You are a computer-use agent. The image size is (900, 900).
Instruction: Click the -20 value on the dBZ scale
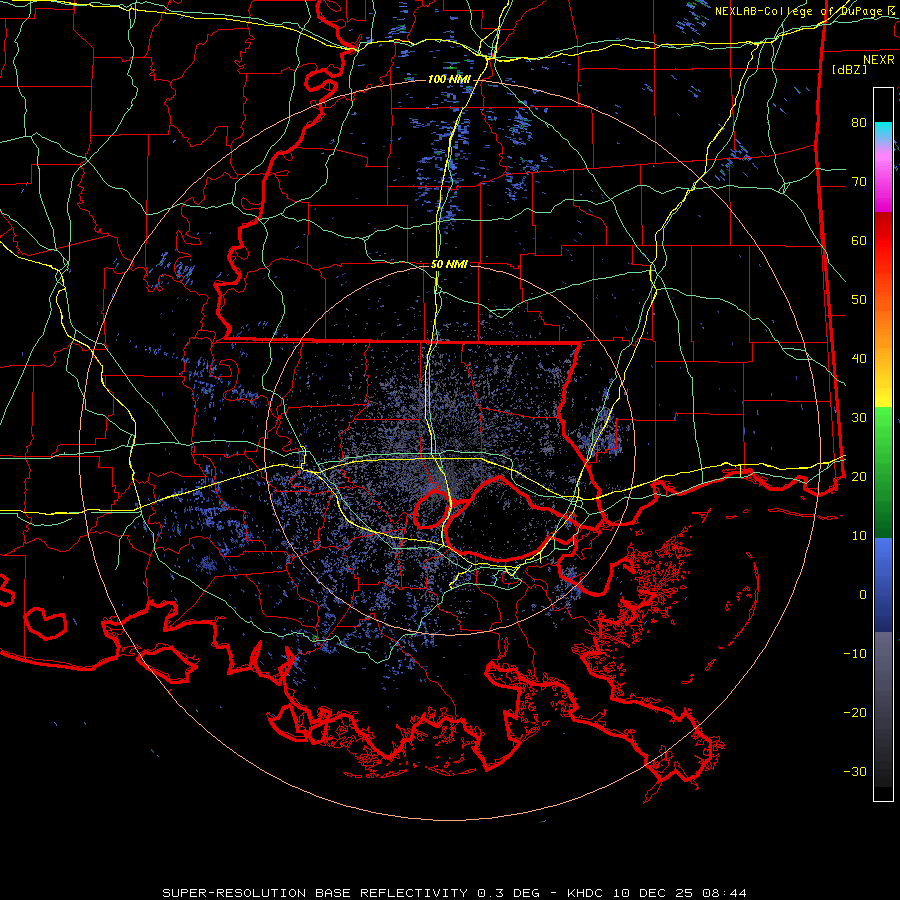pos(855,713)
